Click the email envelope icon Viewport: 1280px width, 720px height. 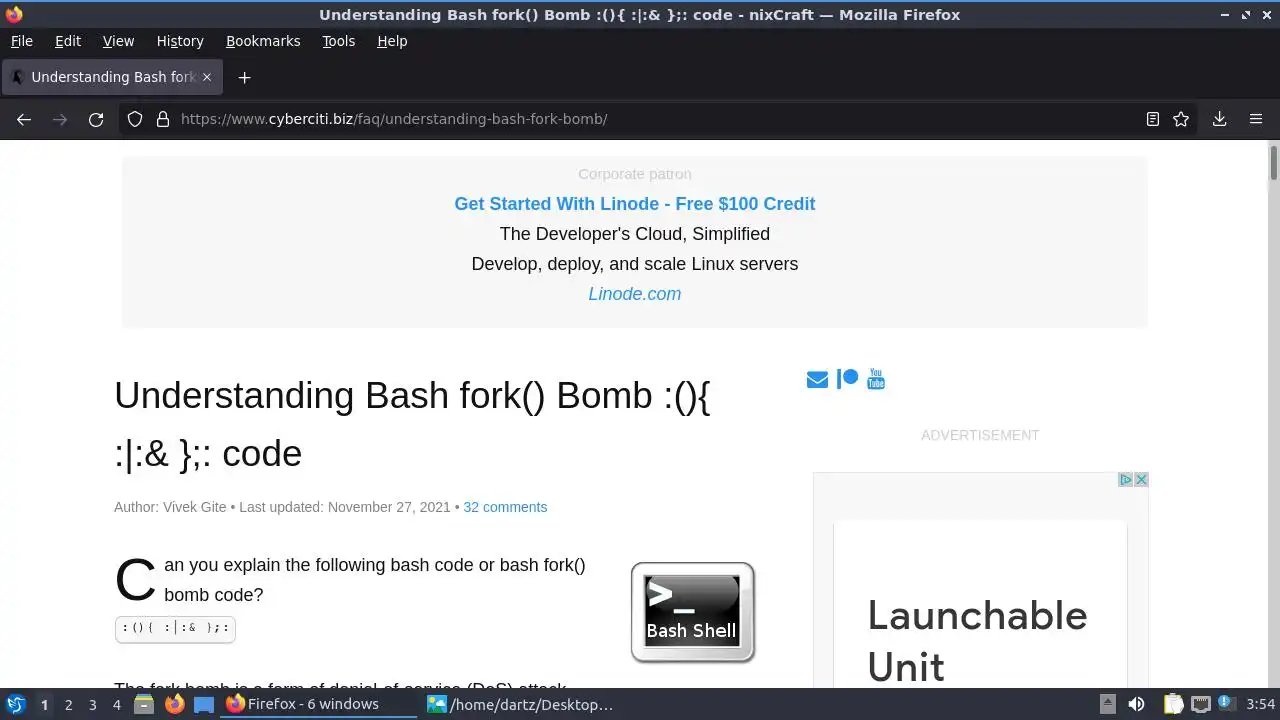pyautogui.click(x=817, y=380)
